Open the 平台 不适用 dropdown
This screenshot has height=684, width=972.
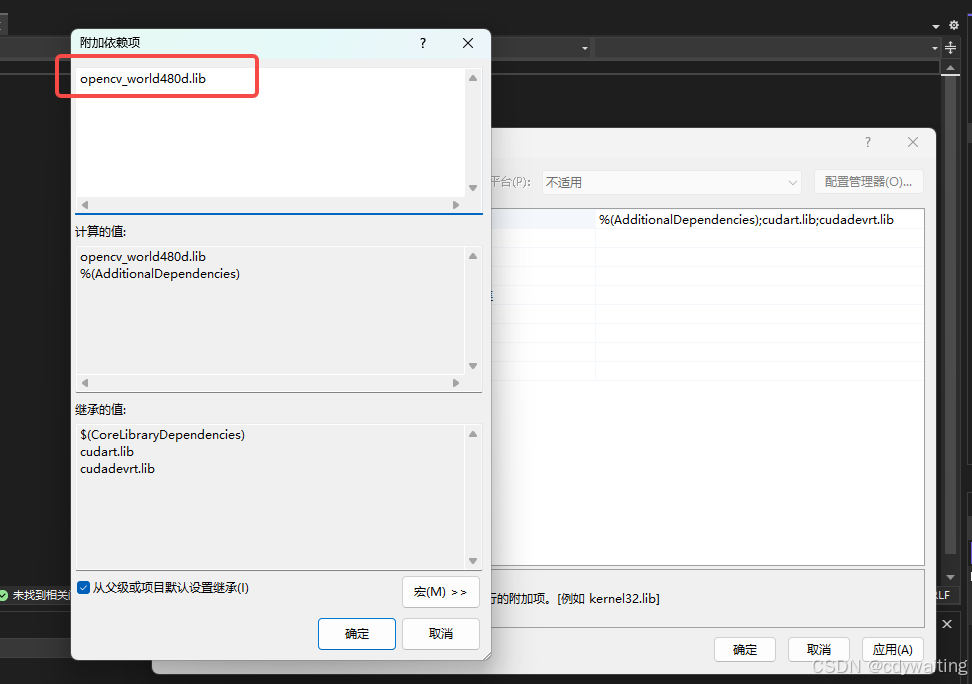(x=793, y=182)
